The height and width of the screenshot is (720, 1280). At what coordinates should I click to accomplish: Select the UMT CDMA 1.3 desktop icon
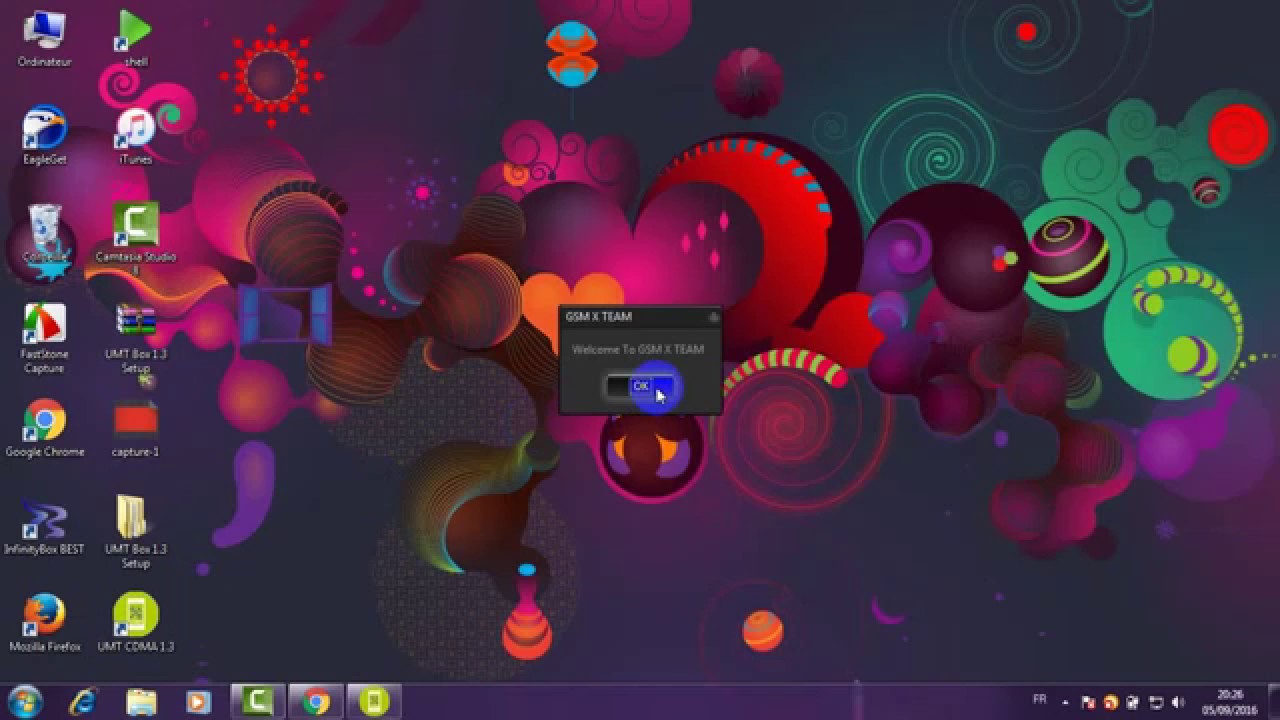point(135,622)
